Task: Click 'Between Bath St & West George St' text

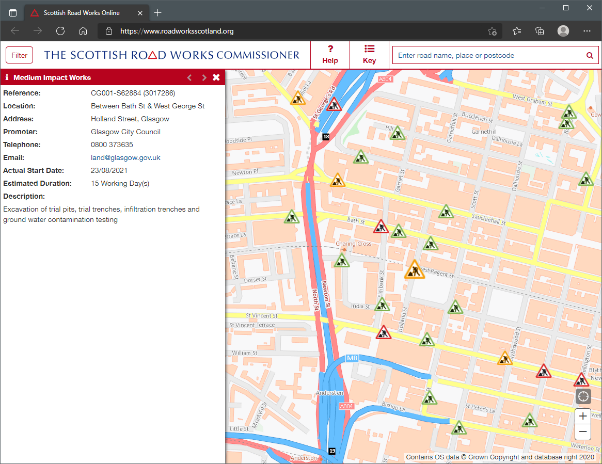Action: tap(147, 106)
